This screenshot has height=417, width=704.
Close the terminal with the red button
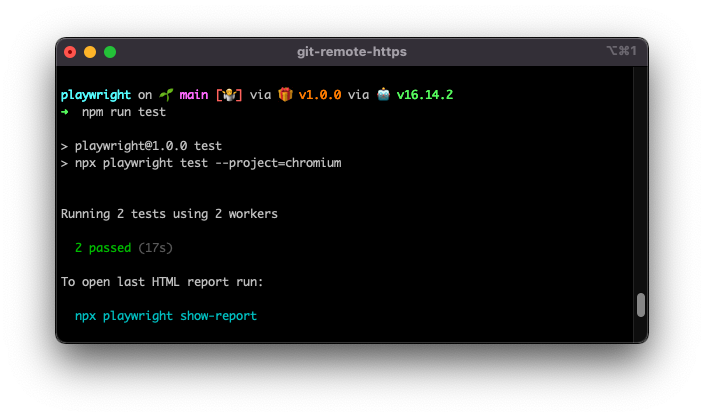tap(70, 52)
